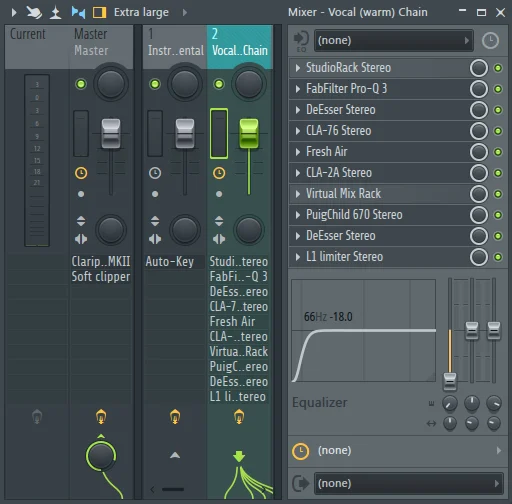Image resolution: width=512 pixels, height=504 pixels.
Task: Select the Master mixer track header
Action: tap(101, 47)
